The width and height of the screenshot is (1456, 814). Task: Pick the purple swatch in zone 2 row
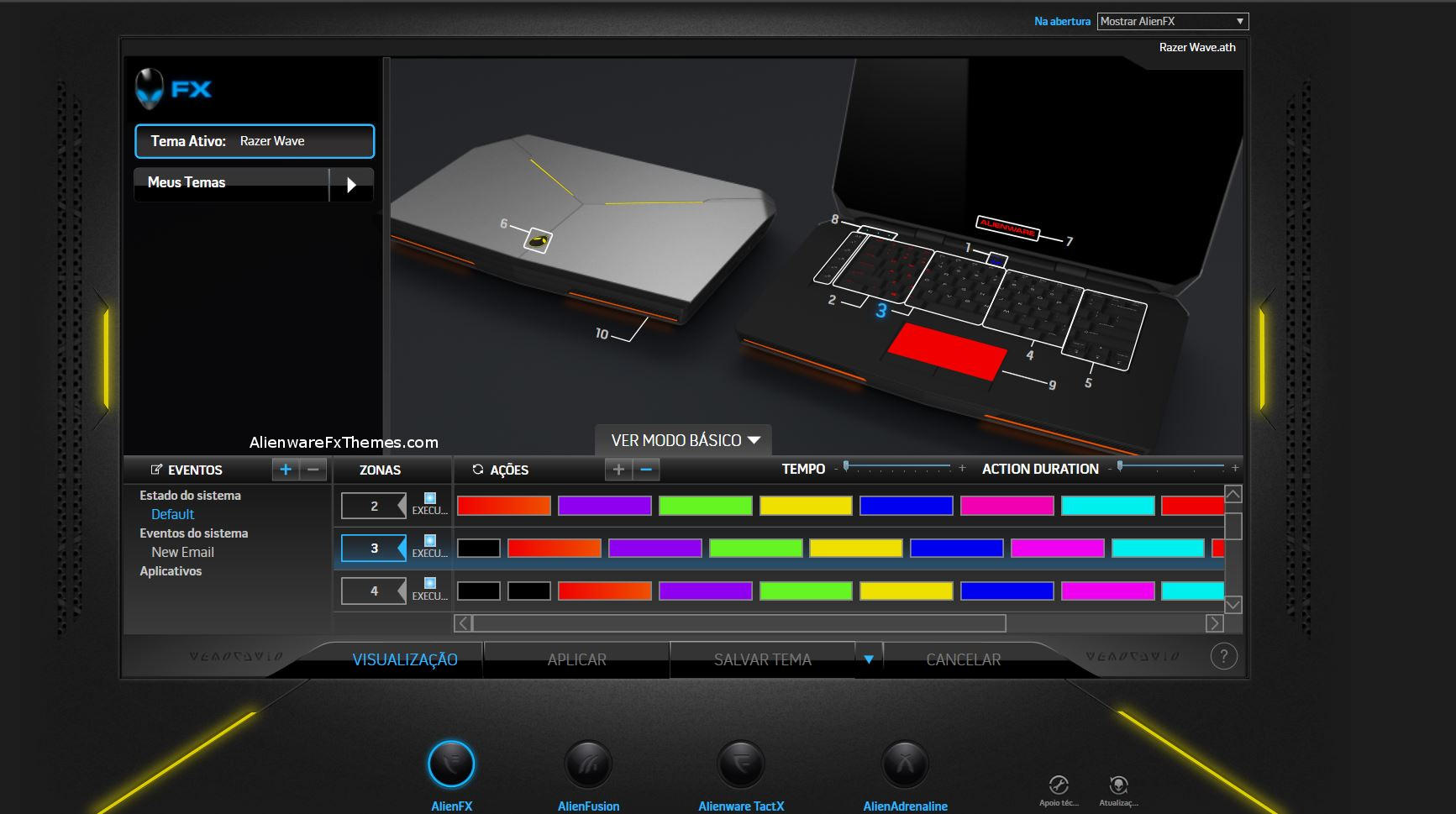tap(605, 506)
